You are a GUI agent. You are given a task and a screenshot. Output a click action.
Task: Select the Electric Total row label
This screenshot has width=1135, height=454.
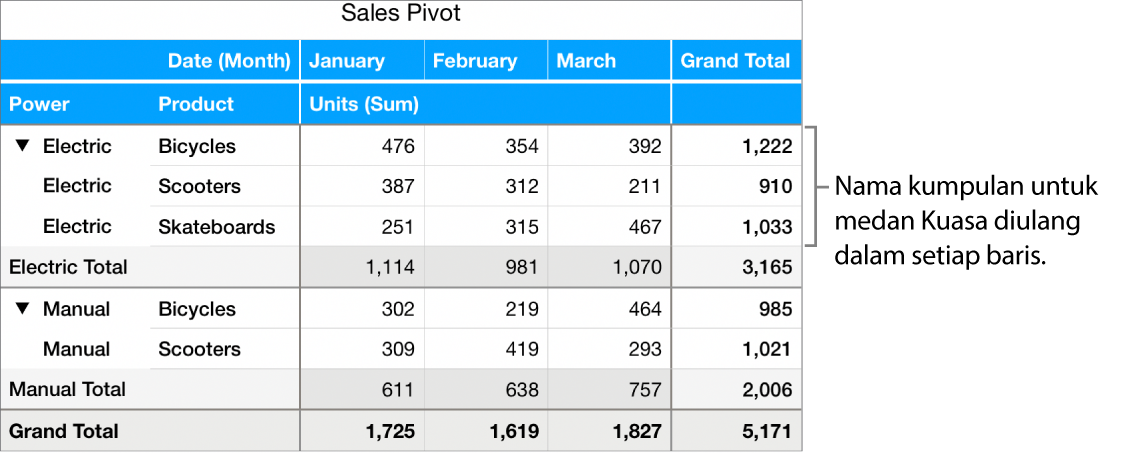tap(68, 267)
